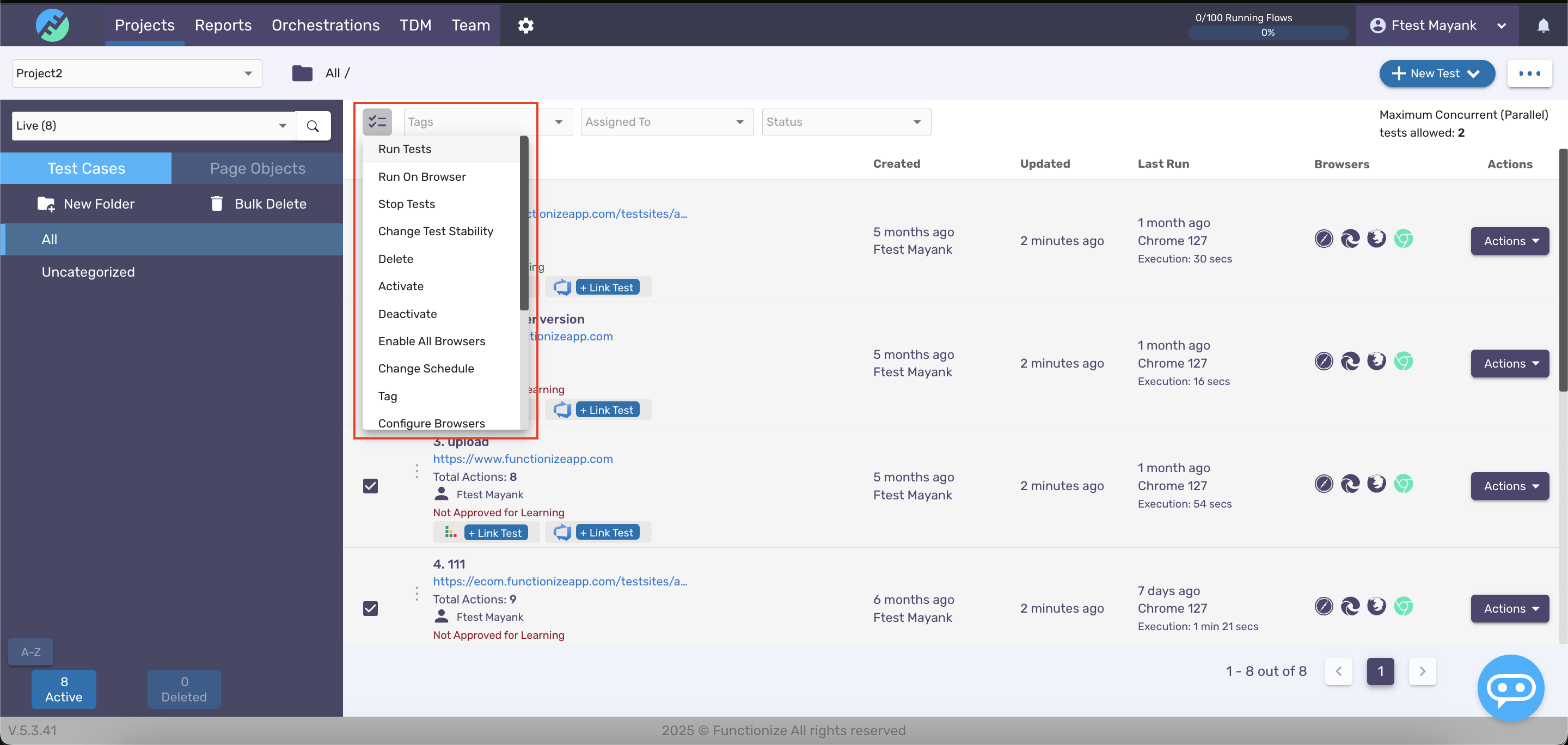Click the New Folder button

(86, 204)
